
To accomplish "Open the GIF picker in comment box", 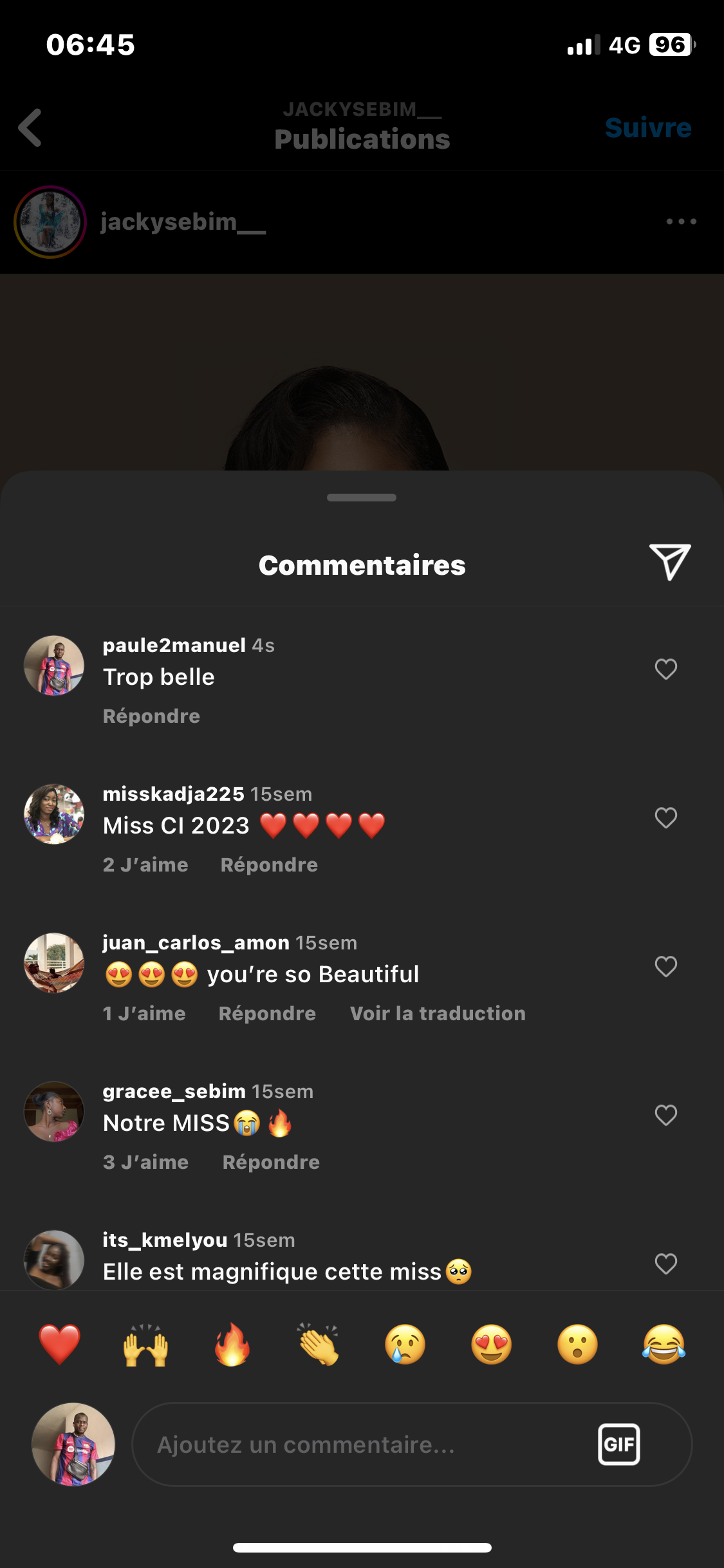I will [618, 1444].
